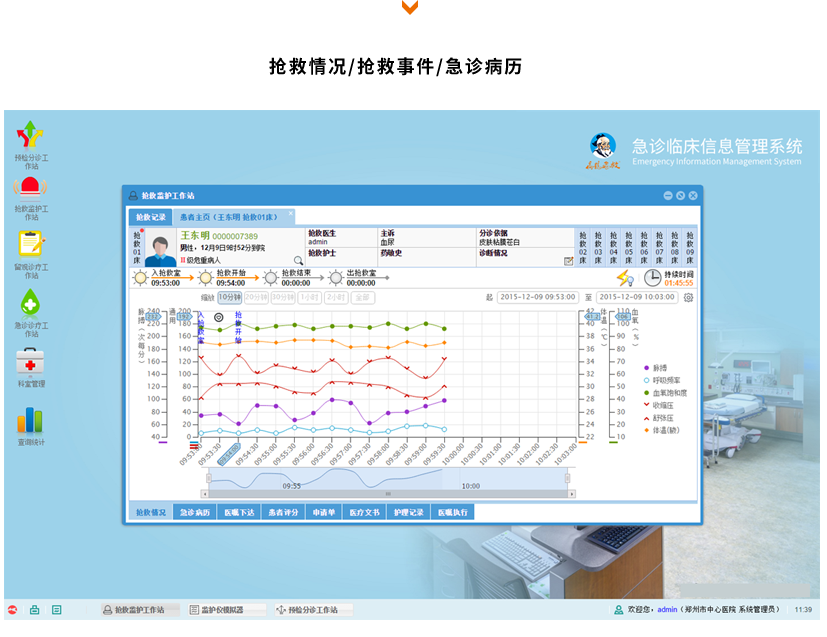Select the 10分钟 zoom range option
This screenshot has height=637, width=827.
[229, 297]
